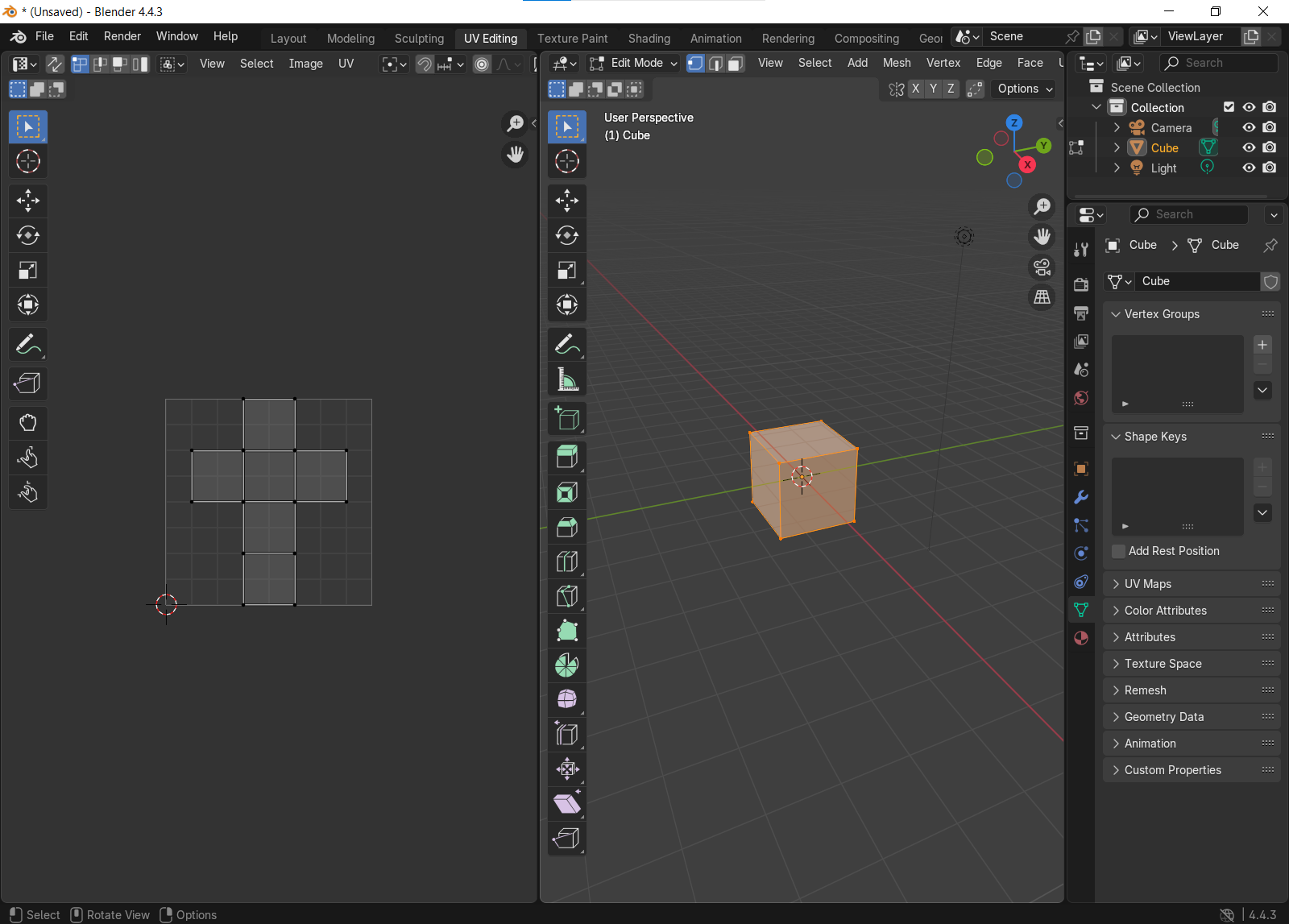Screen dimensions: 1289x924
Task: Toggle UV sync selection
Action: pos(55,64)
